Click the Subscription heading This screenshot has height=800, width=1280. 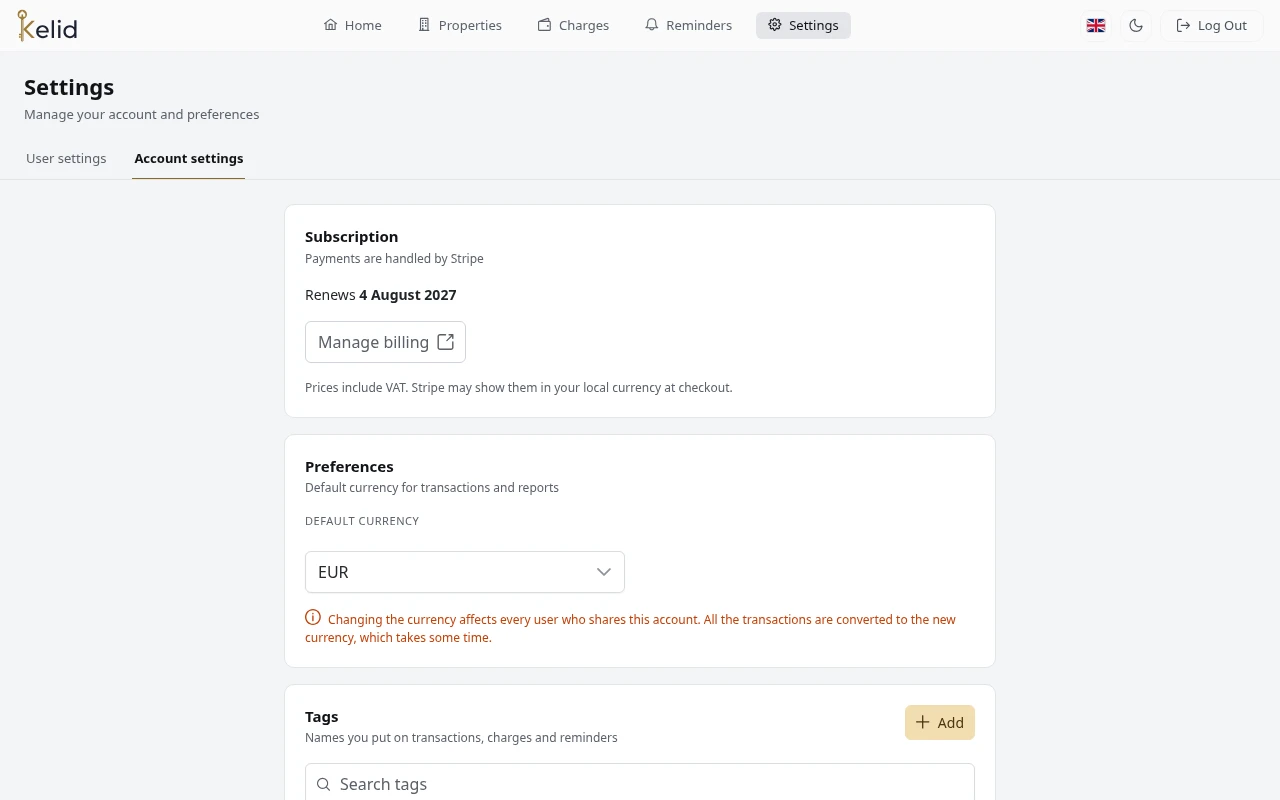[x=352, y=237]
